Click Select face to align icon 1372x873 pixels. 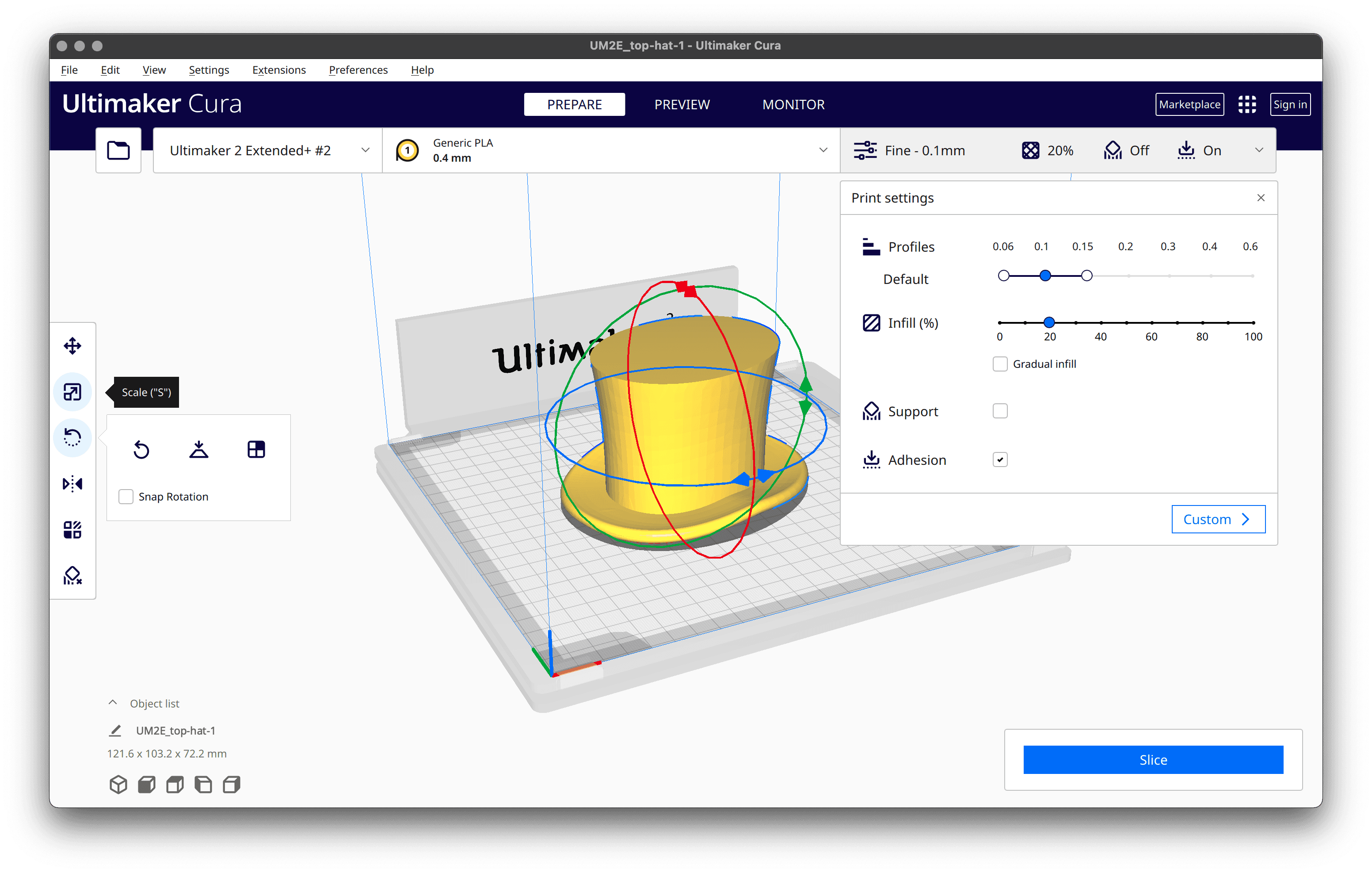pyautogui.click(x=256, y=450)
